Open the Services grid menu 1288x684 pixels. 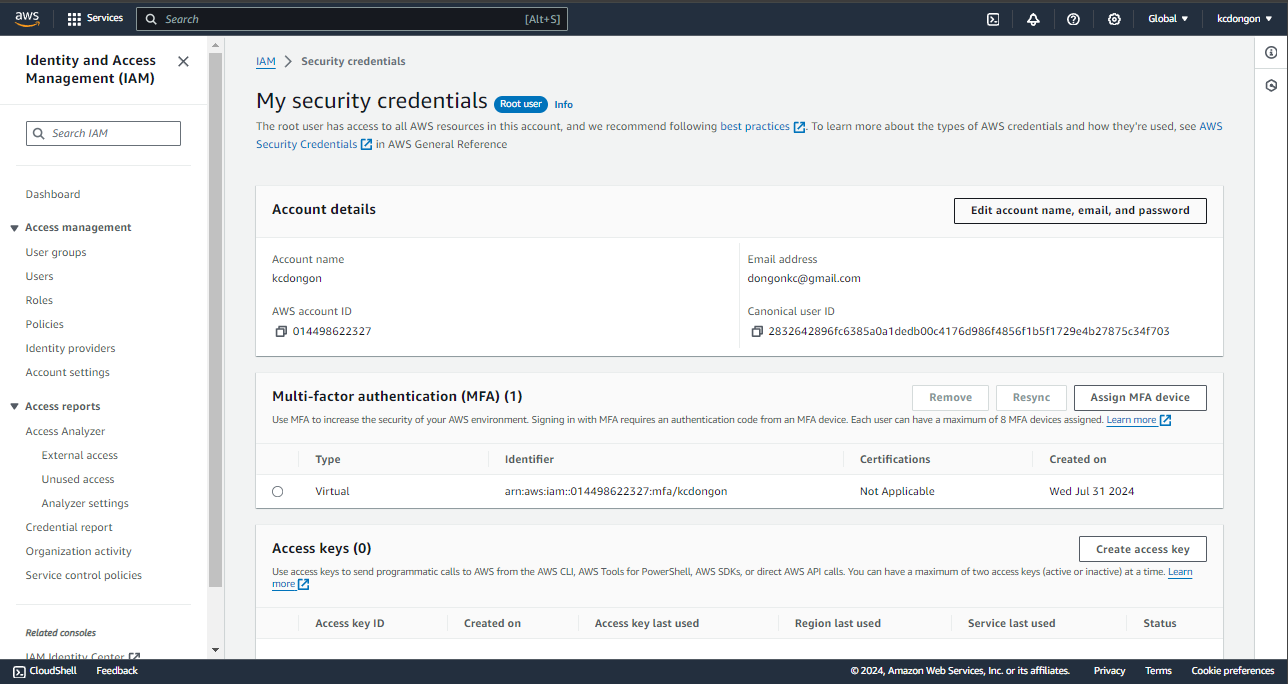tap(95, 18)
